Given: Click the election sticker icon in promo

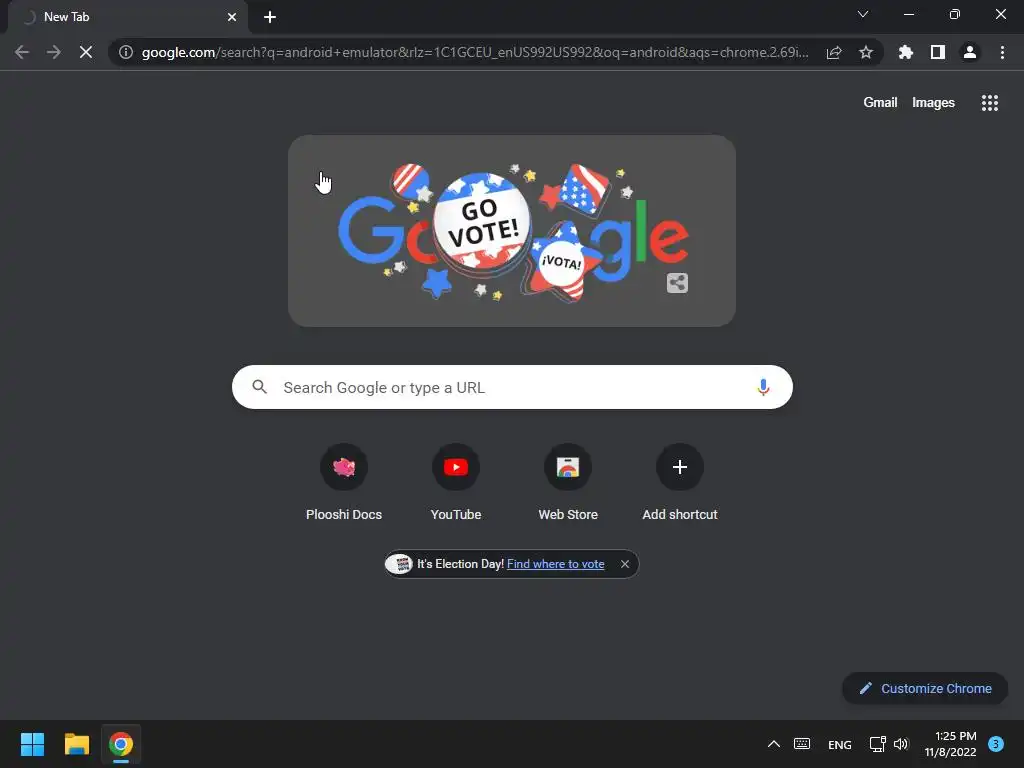Looking at the screenshot, I should (x=399, y=564).
